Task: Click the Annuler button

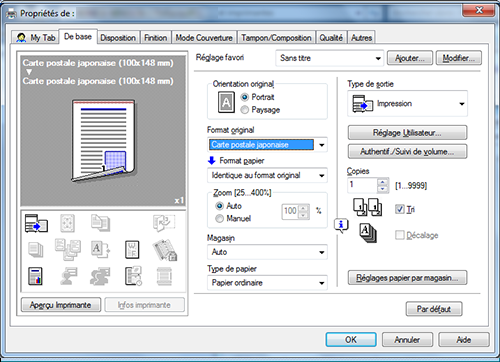Action: click(407, 340)
